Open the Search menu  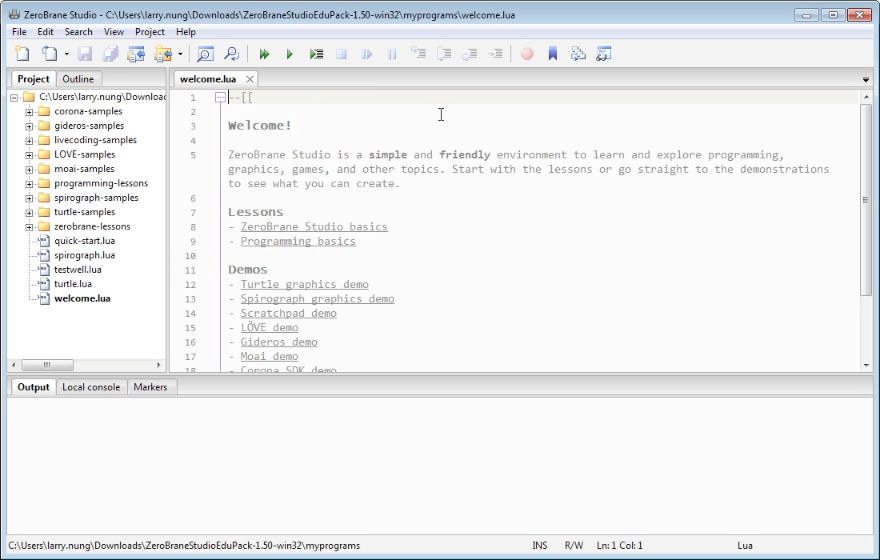tap(78, 32)
